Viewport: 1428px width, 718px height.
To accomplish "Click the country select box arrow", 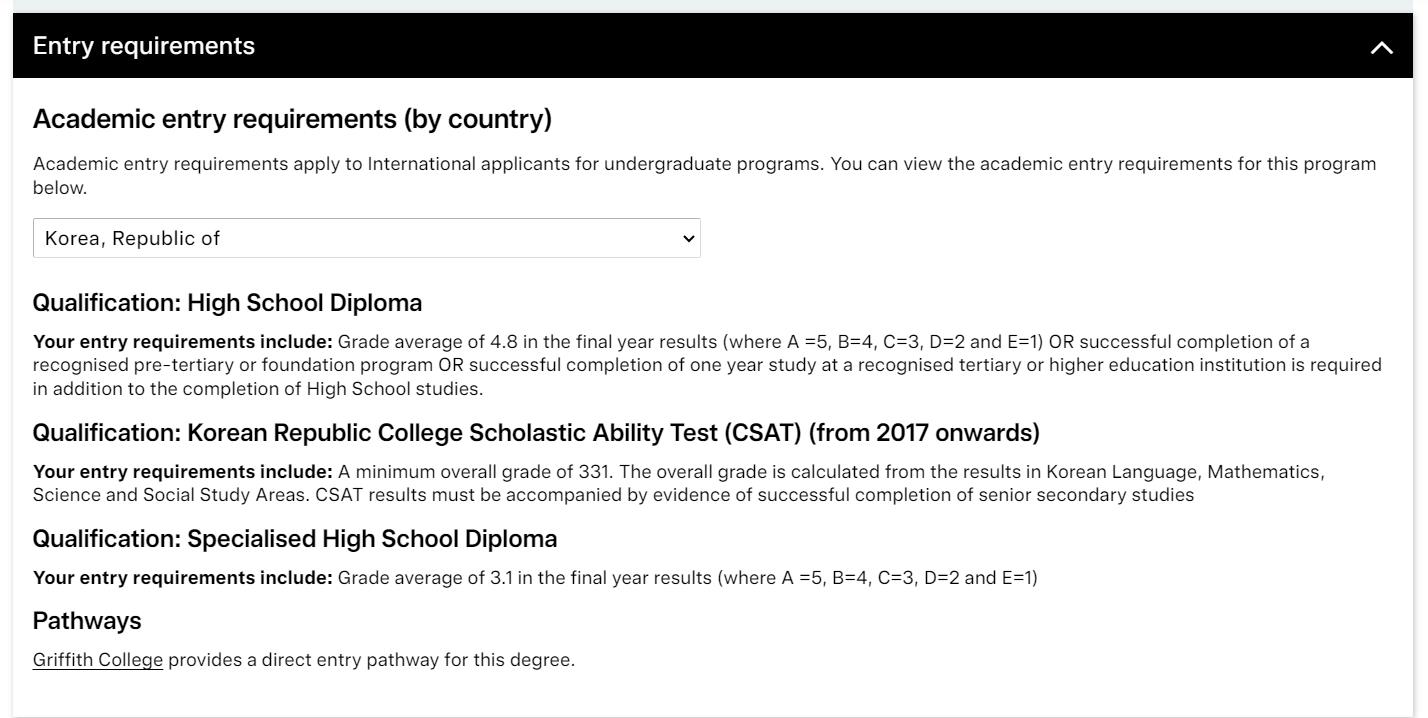I will click(x=688, y=239).
